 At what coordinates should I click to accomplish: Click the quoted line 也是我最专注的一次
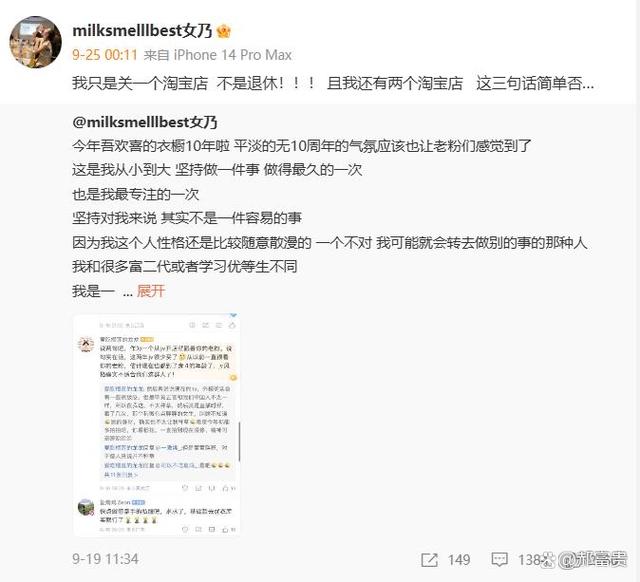pyautogui.click(x=136, y=194)
